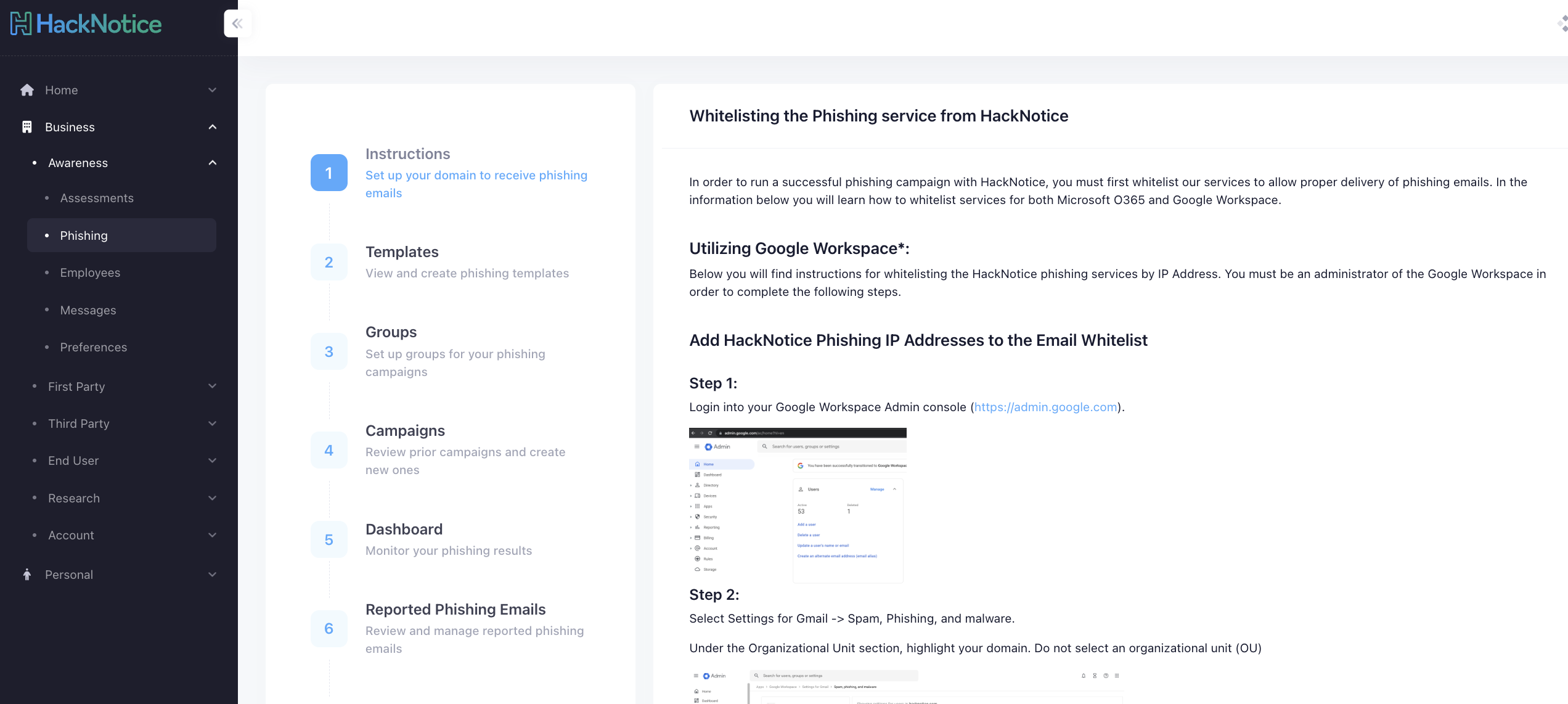1568x704 pixels.
Task: Open Employees under Awareness
Action: 90,272
